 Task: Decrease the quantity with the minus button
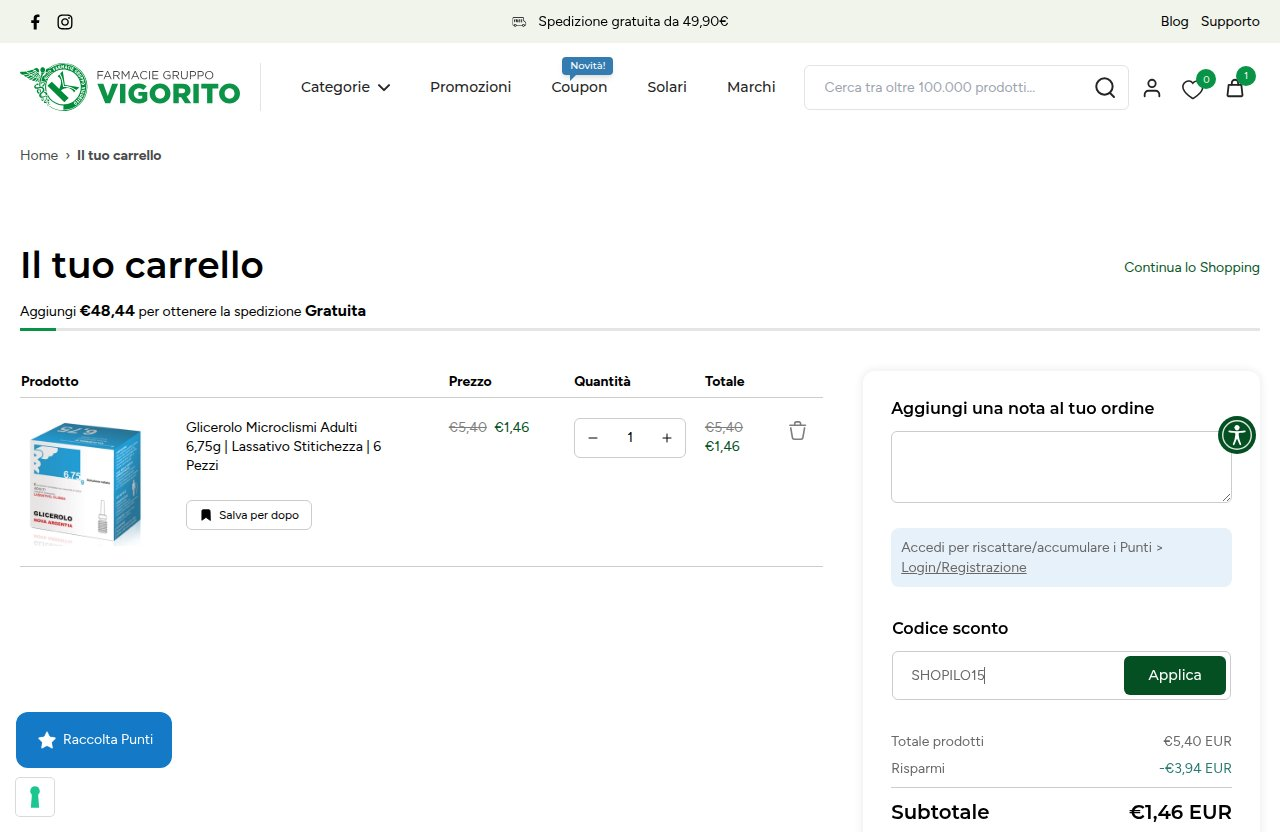(593, 438)
